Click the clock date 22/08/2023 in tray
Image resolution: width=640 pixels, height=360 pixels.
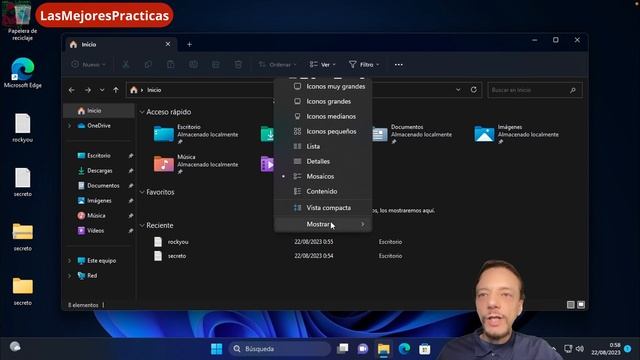pyautogui.click(x=606, y=353)
